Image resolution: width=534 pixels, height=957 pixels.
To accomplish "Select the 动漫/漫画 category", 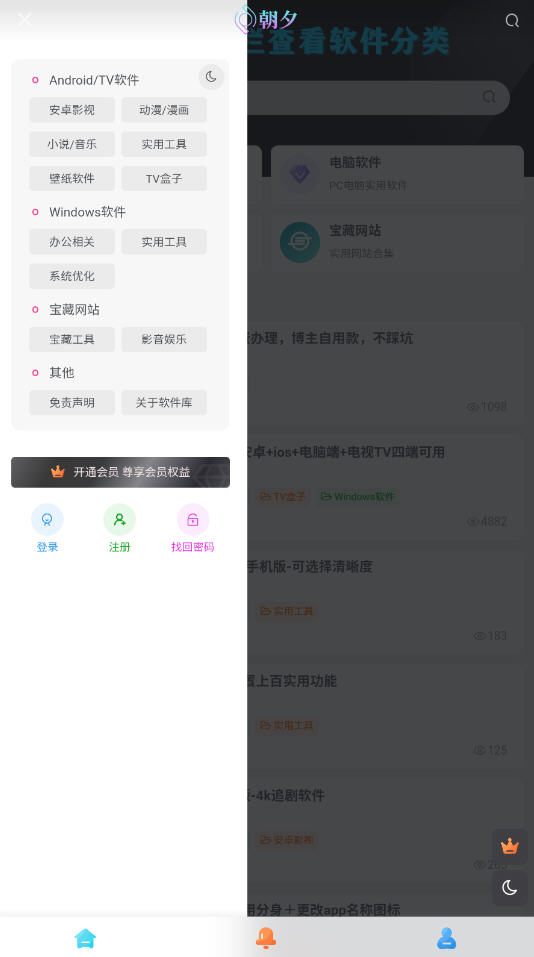I will pyautogui.click(x=164, y=110).
